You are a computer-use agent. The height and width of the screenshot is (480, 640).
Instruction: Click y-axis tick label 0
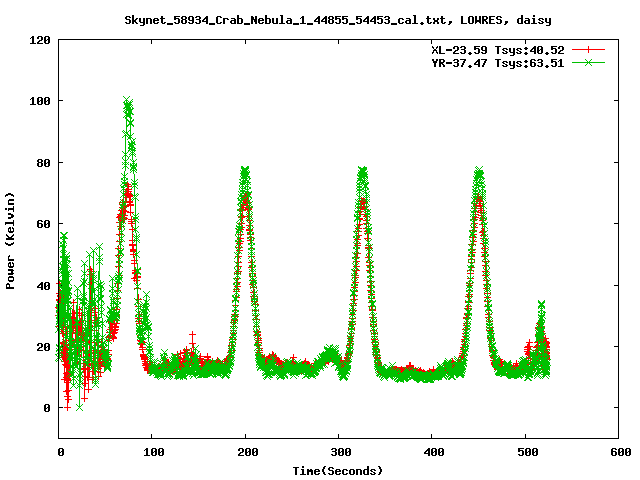[47, 408]
